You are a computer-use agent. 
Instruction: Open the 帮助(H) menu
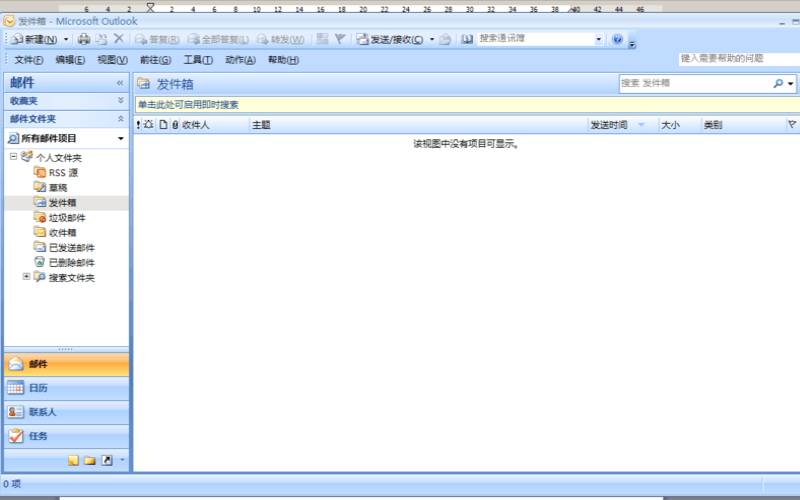283,60
